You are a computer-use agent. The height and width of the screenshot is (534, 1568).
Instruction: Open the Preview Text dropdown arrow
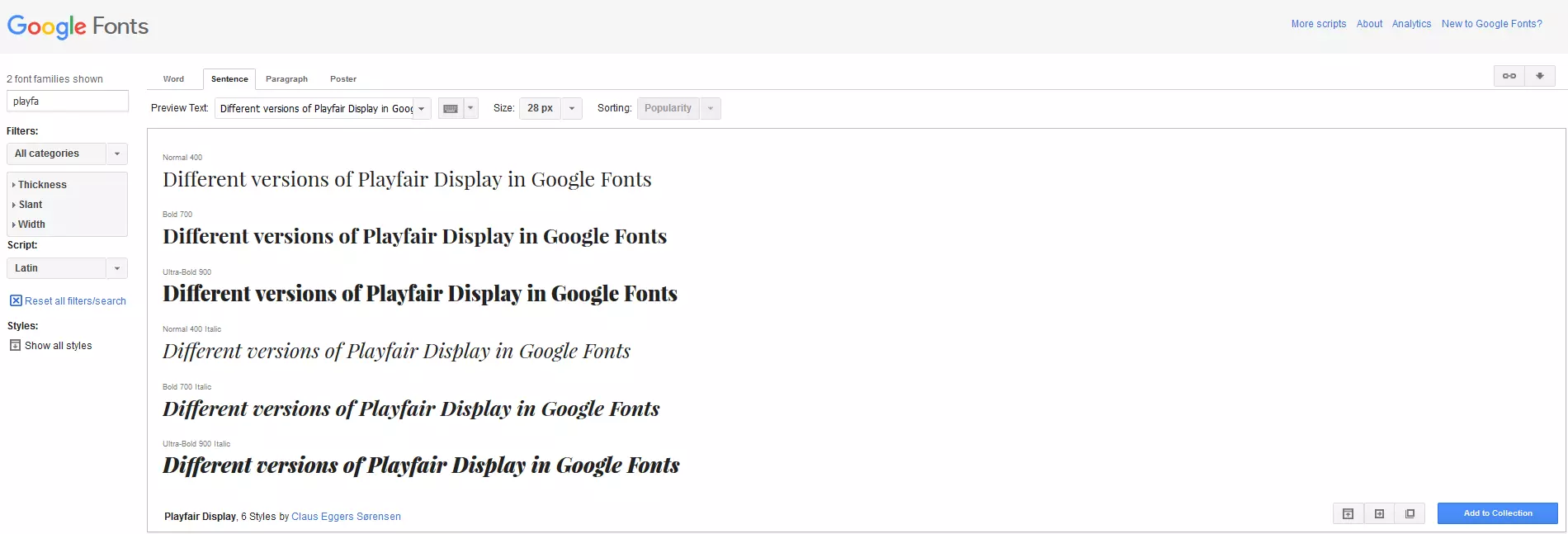pos(422,108)
